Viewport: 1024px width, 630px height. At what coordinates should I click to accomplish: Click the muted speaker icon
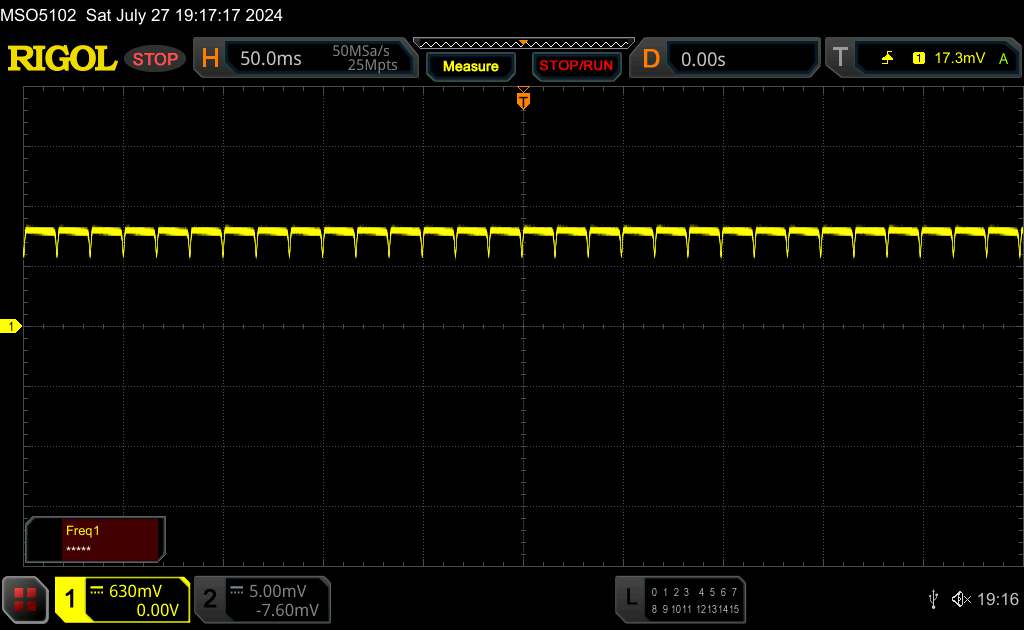[961, 598]
